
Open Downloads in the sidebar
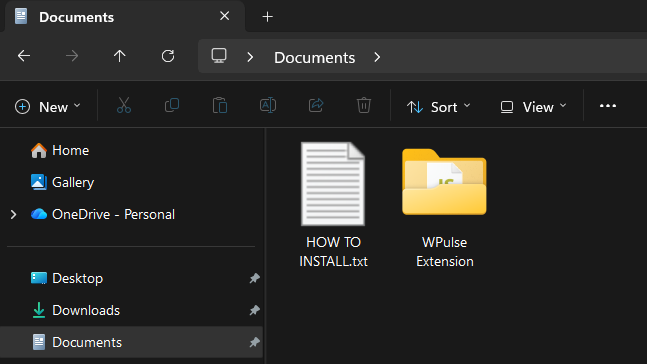click(x=76, y=310)
